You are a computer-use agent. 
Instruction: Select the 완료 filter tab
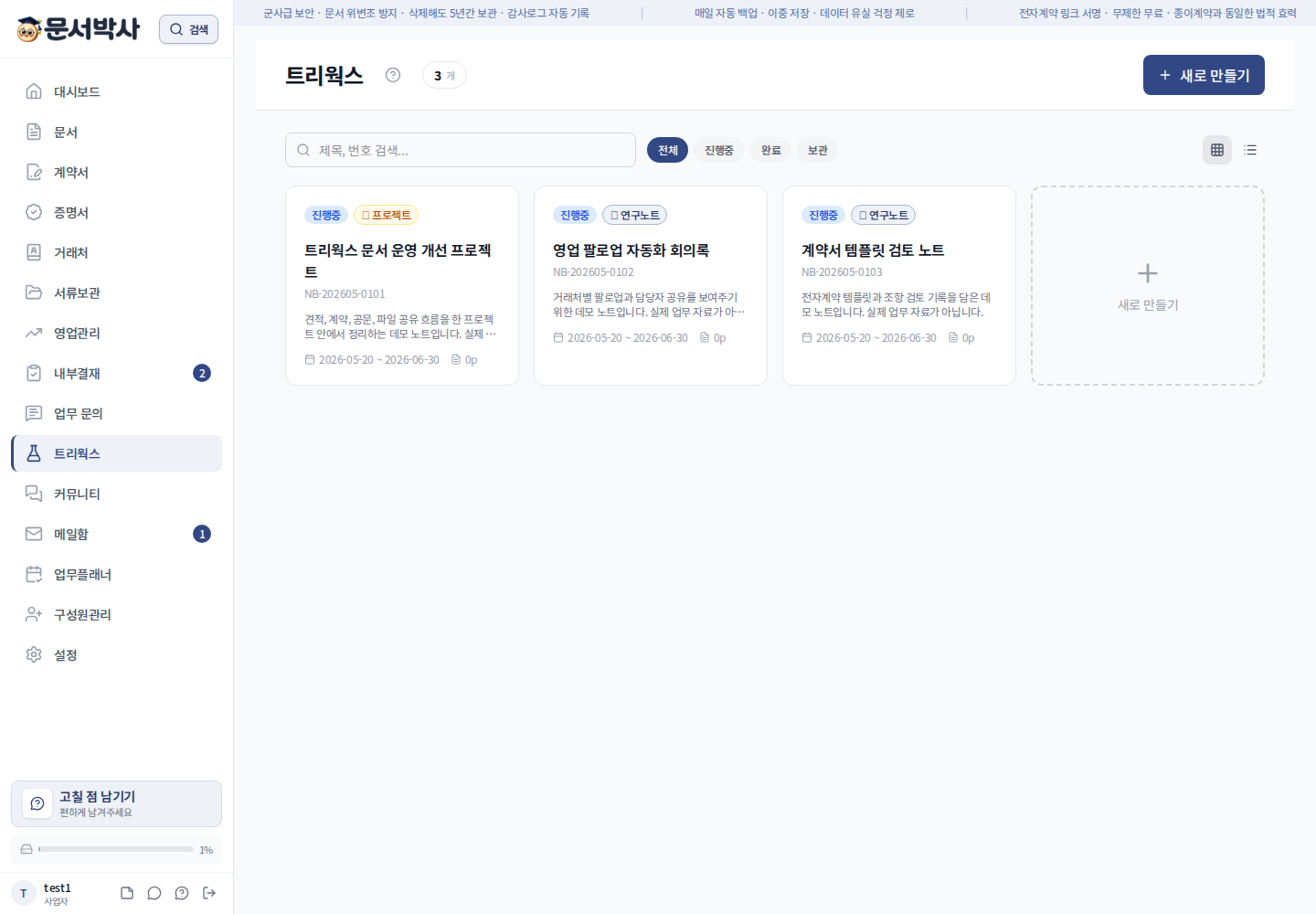(771, 150)
